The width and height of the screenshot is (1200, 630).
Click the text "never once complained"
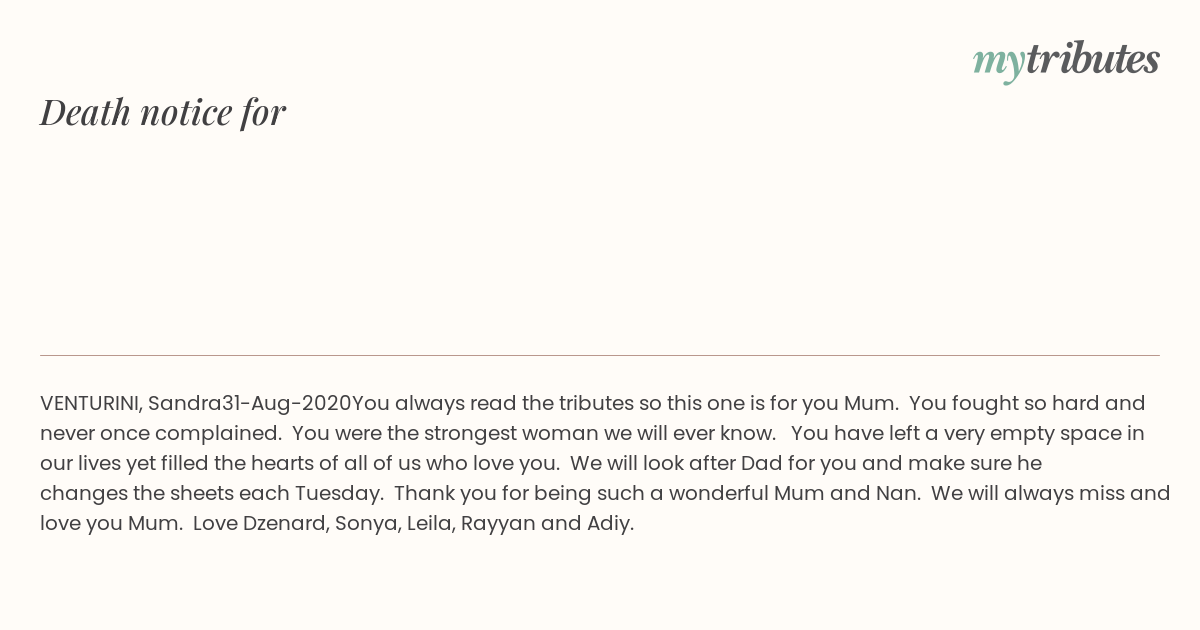(158, 434)
